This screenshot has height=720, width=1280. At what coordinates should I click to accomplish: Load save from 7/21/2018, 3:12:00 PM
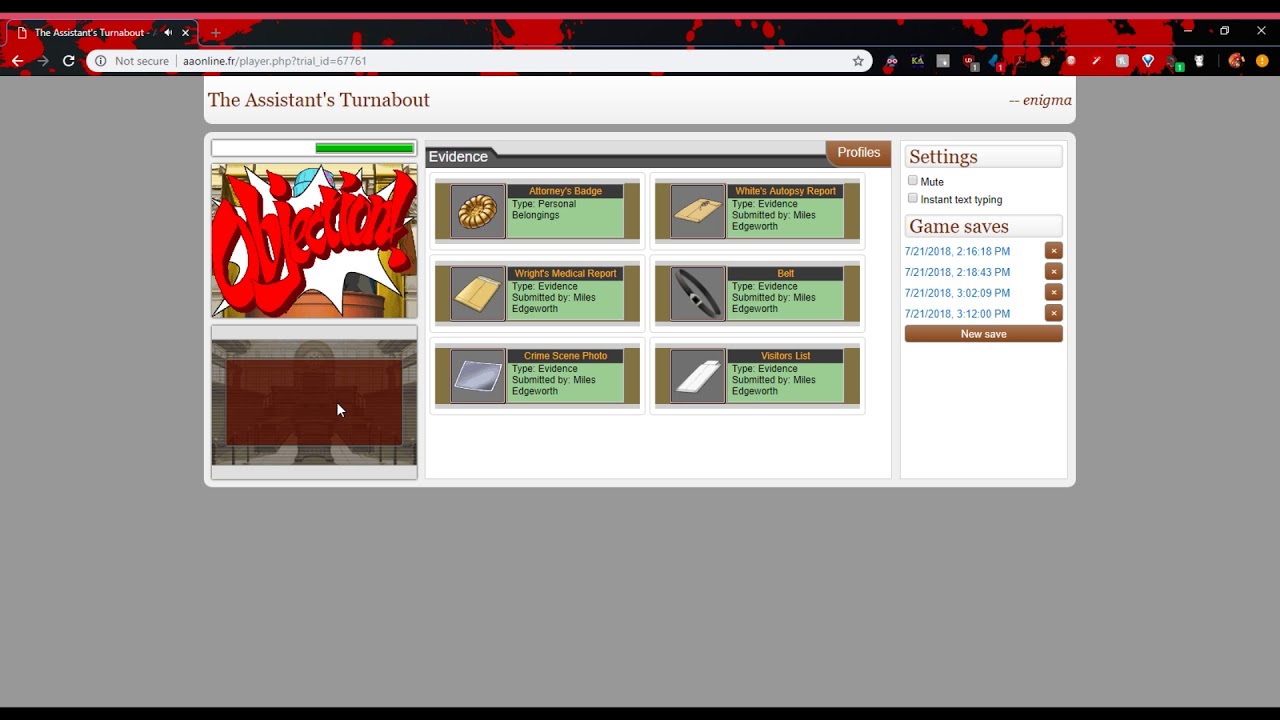[x=957, y=314]
